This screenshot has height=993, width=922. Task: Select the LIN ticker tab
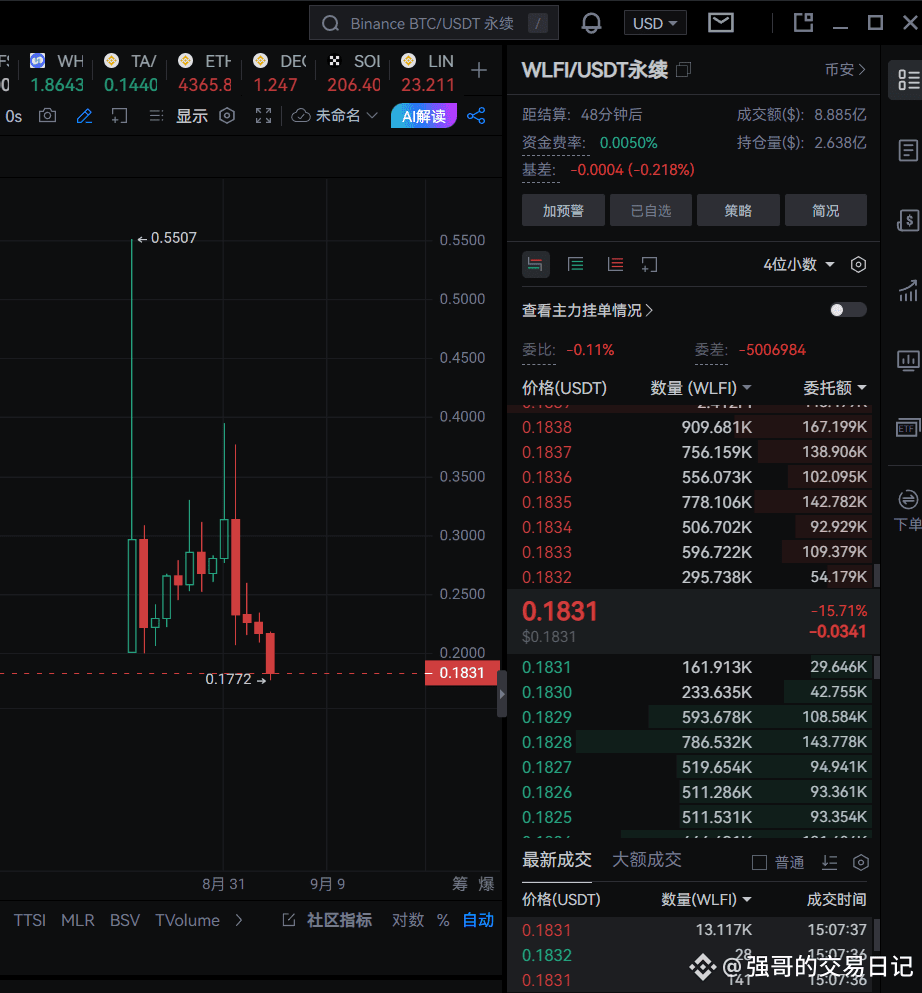tap(427, 73)
